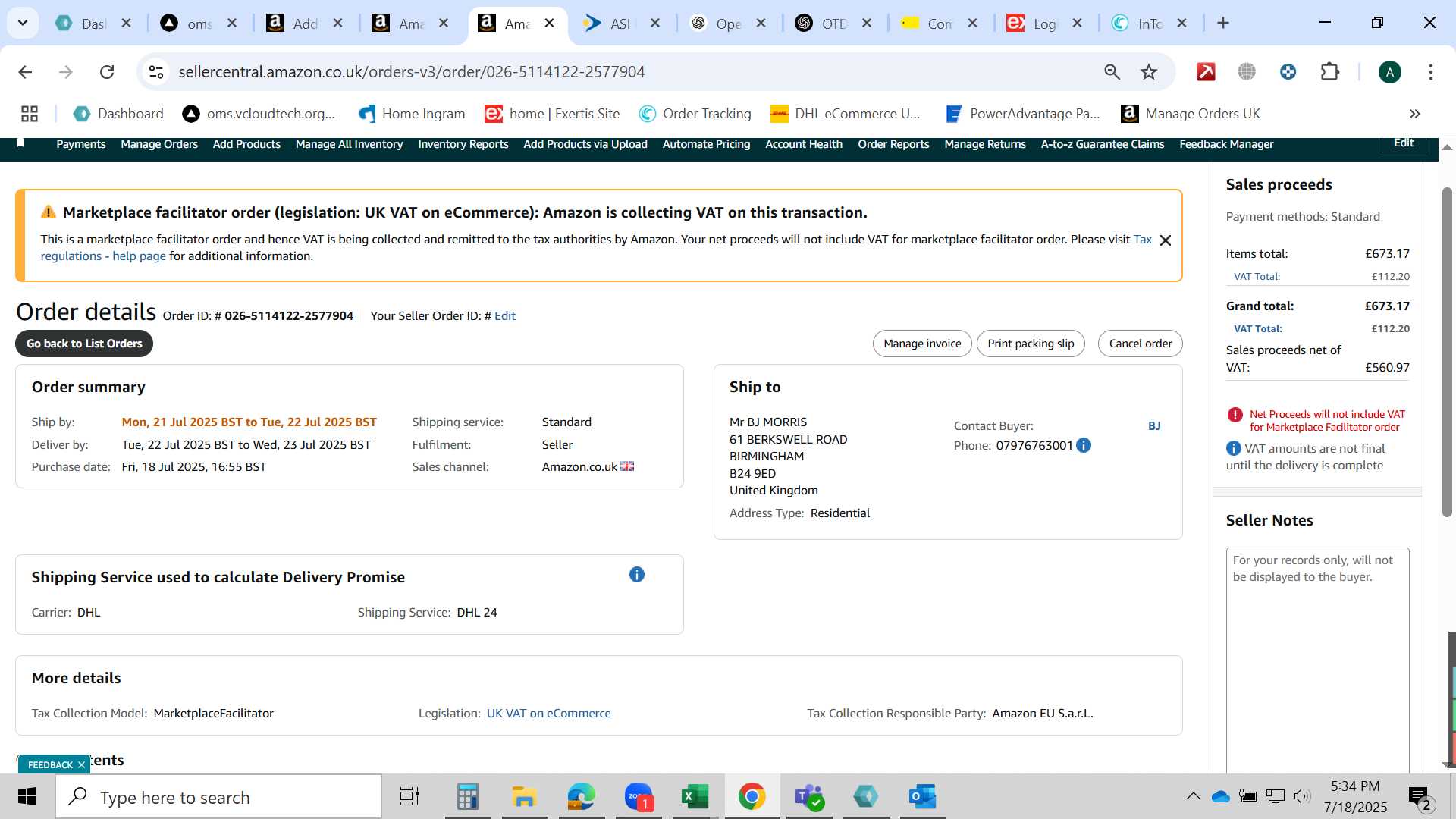Dismiss the VAT facilitator warning banner
Screen dimensions: 1456x819
1166,240
